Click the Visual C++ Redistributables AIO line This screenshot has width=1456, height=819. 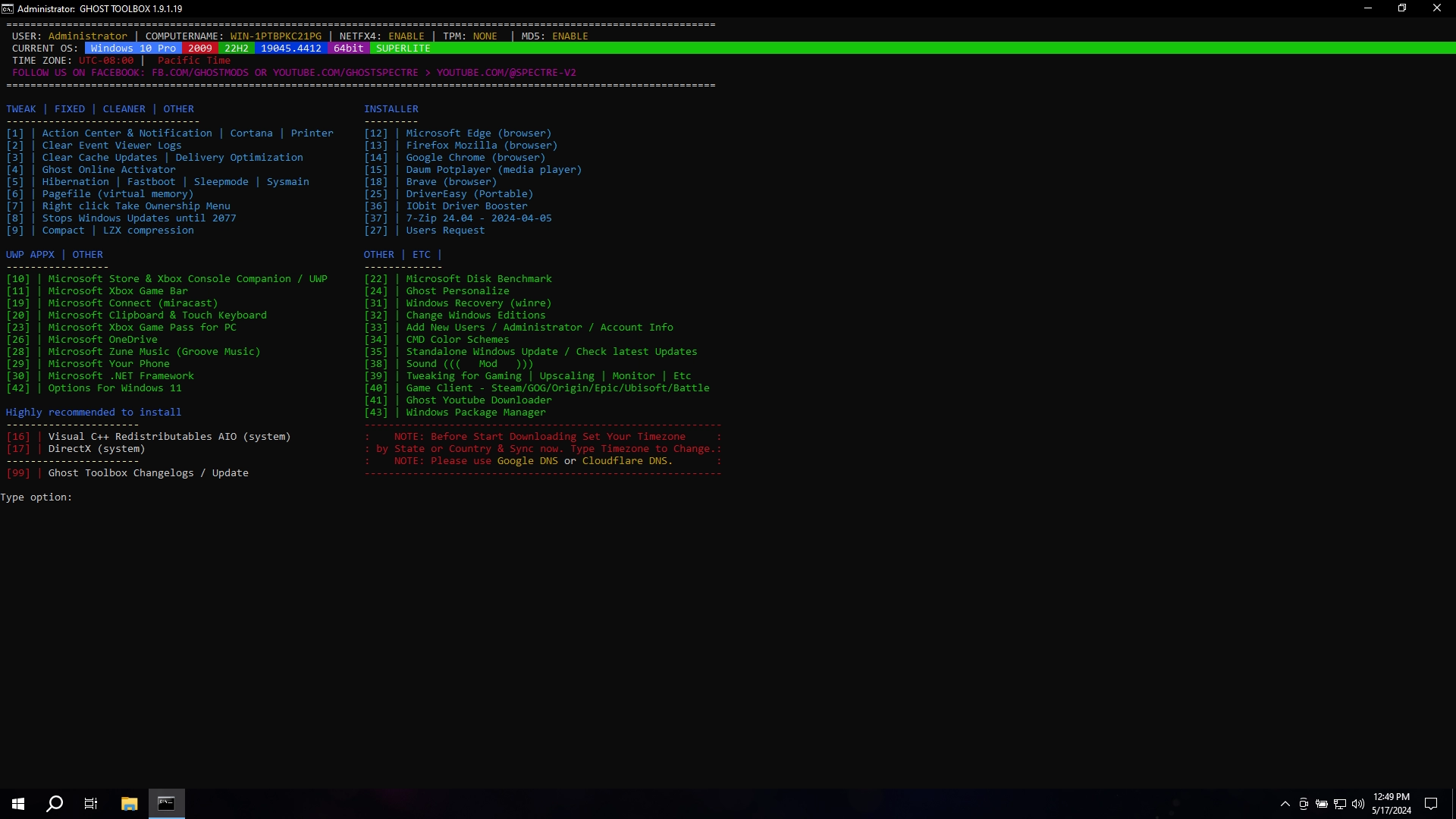tap(169, 437)
